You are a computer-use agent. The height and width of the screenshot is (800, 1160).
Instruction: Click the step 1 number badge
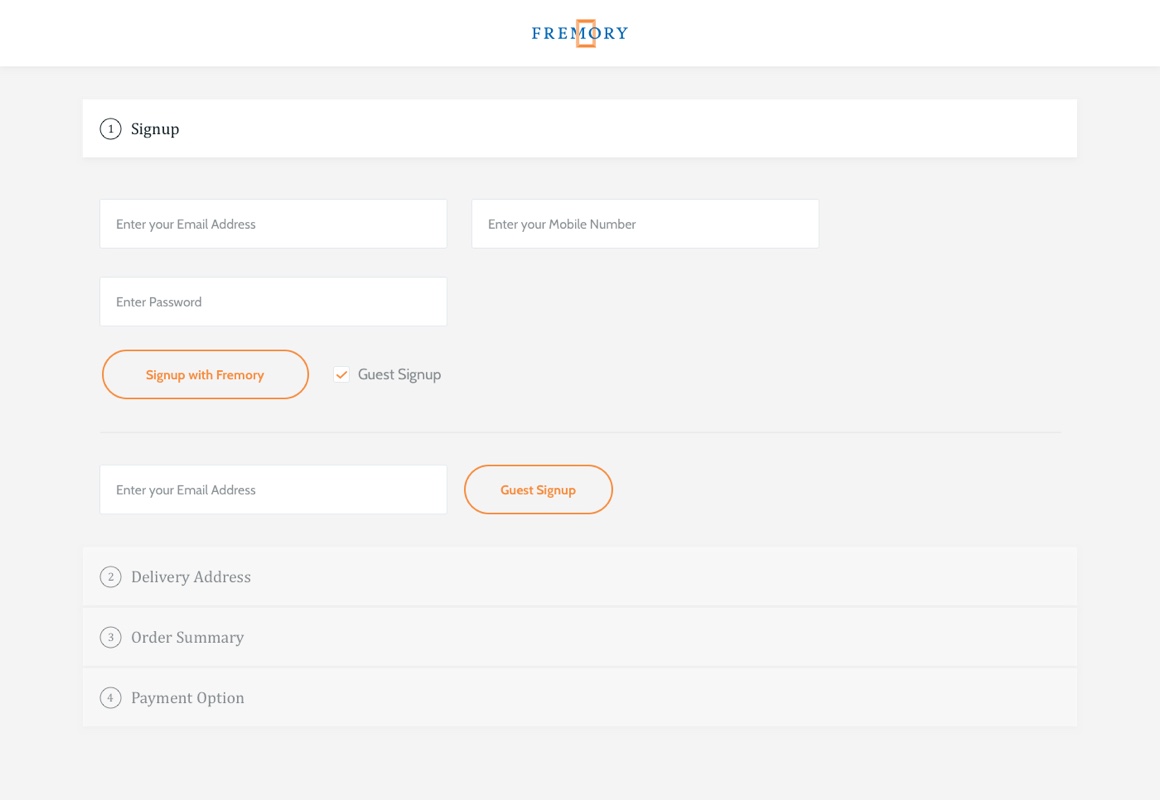[x=110, y=129]
